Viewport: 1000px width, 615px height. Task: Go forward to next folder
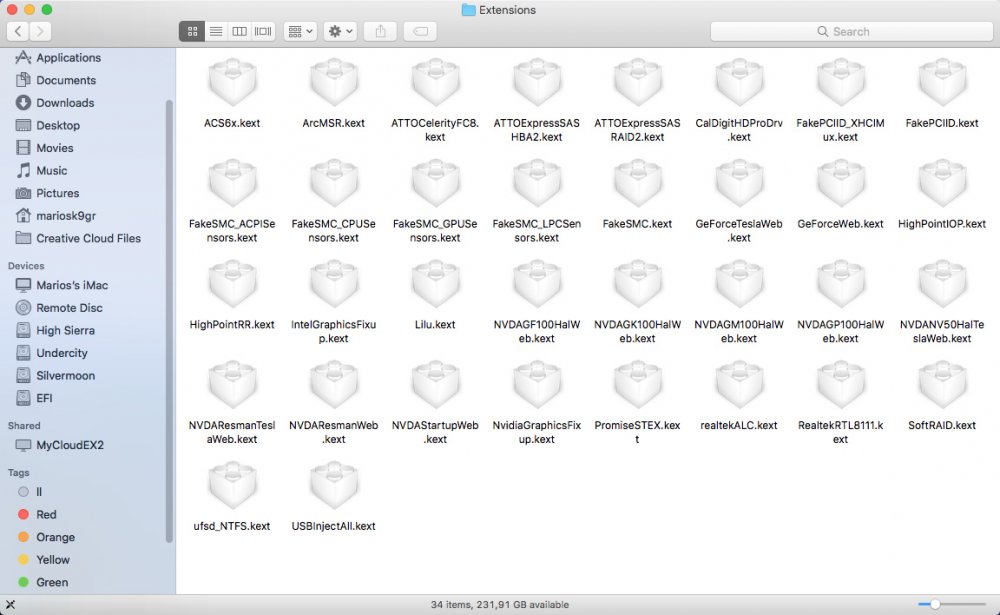tap(40, 31)
